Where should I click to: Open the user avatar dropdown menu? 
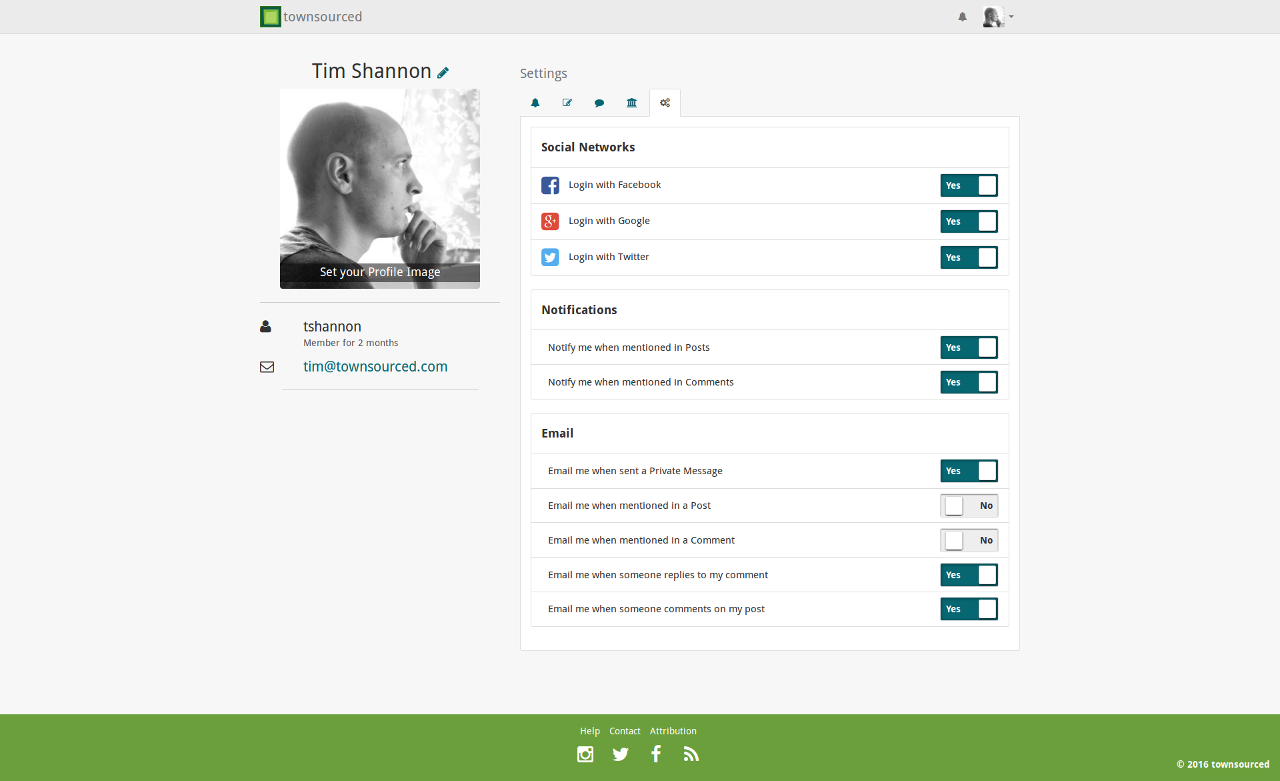coord(998,17)
